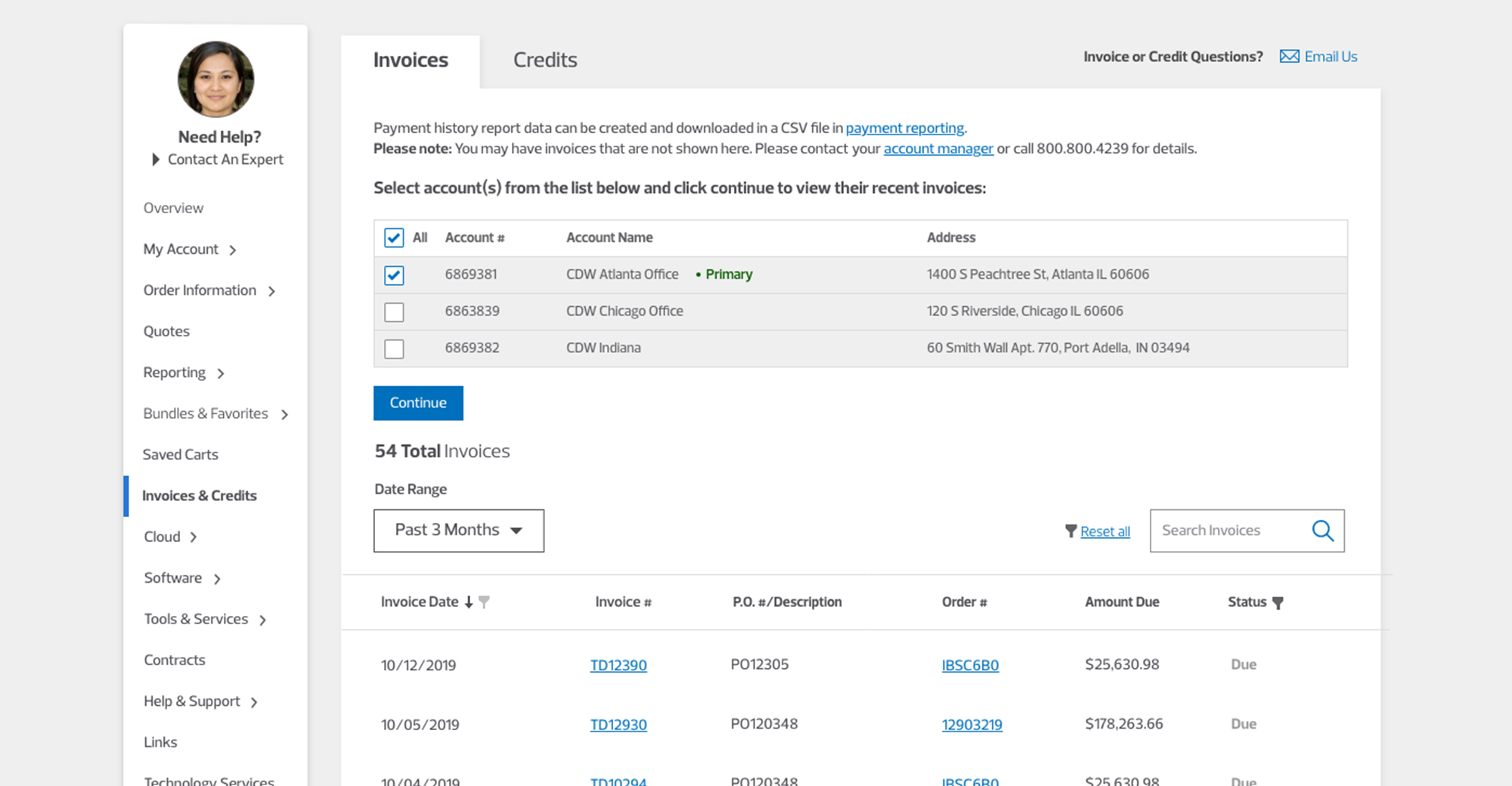The image size is (1512, 786).
Task: Open Quotes in the sidebar
Action: (166, 331)
